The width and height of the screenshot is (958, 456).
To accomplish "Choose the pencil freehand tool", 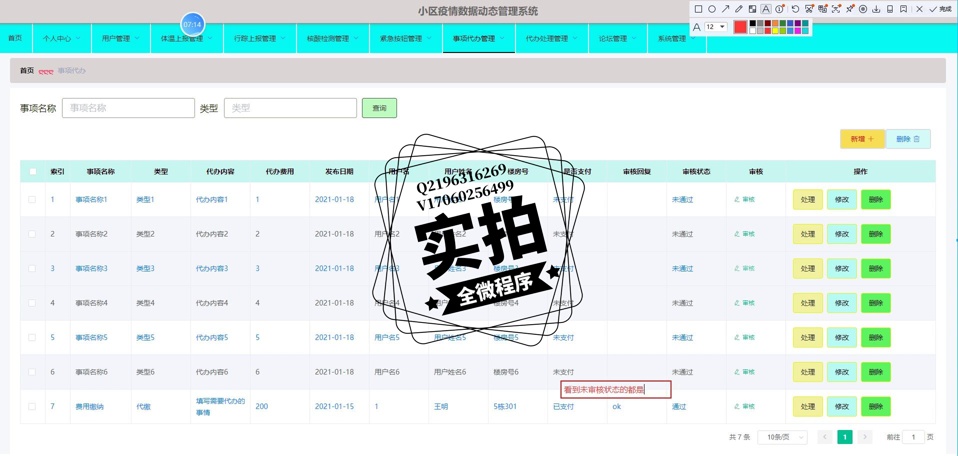I will [739, 9].
